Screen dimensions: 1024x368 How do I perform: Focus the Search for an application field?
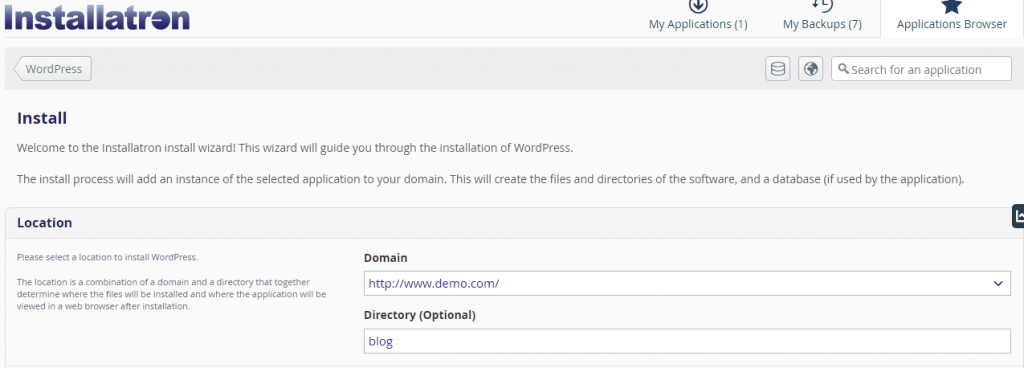coord(921,69)
